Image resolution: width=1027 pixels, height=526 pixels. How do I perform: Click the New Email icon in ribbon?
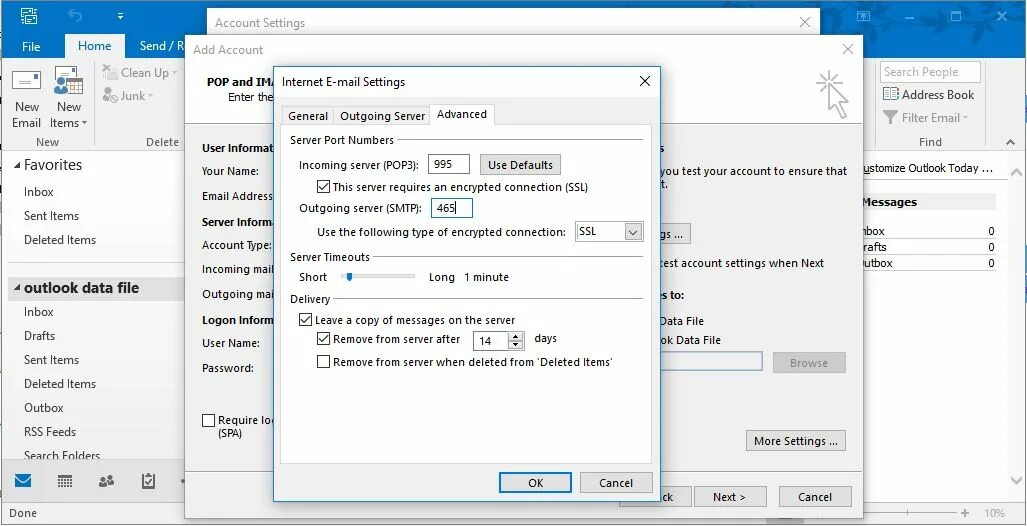pos(27,82)
